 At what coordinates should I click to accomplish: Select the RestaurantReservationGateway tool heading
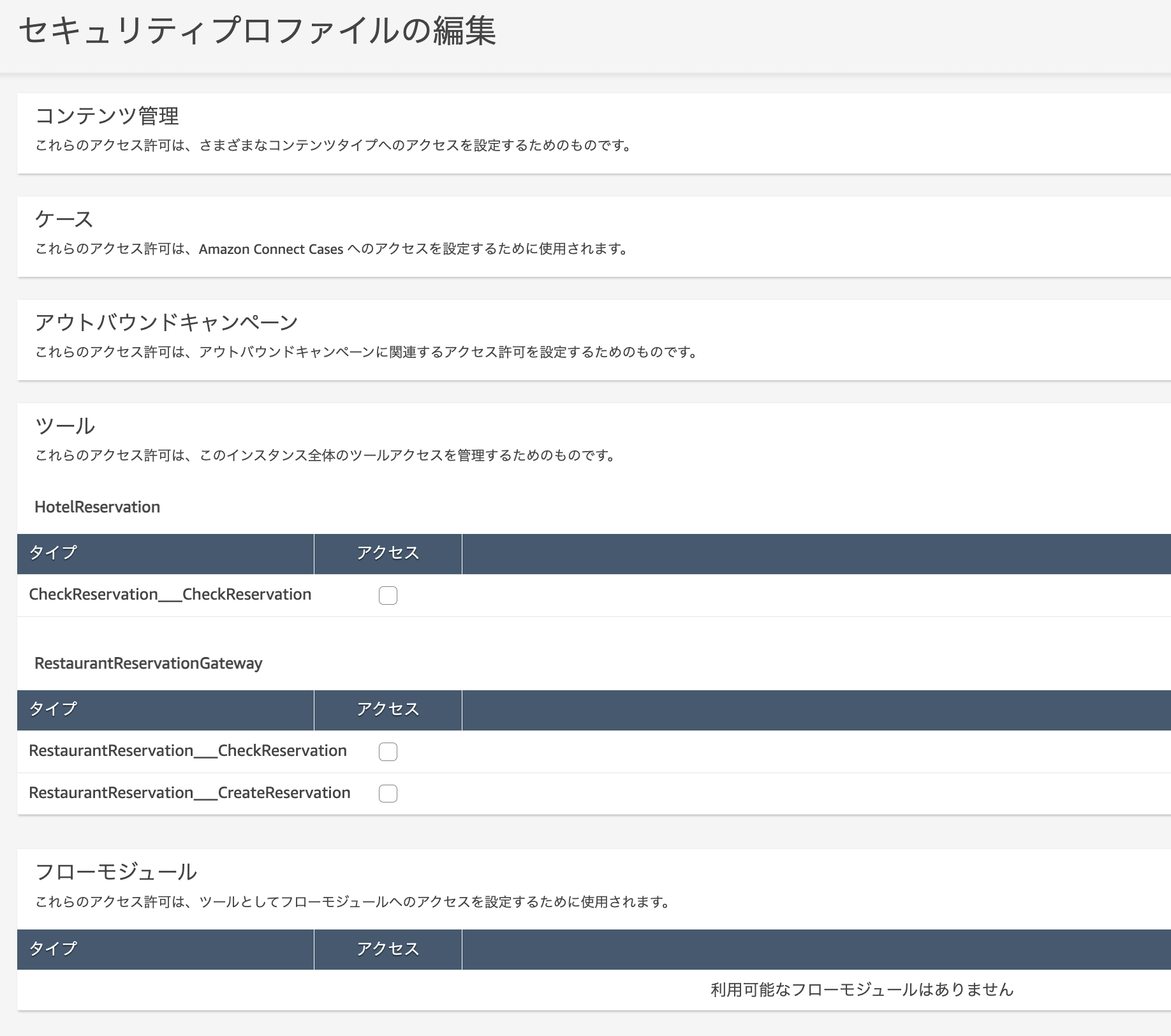pyautogui.click(x=148, y=663)
